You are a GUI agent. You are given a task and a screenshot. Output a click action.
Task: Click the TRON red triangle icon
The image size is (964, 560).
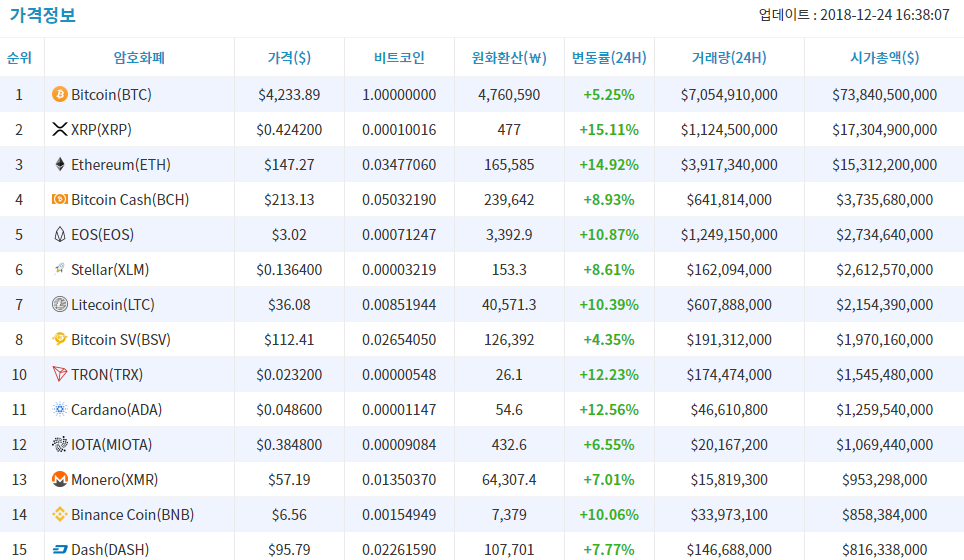pyautogui.click(x=60, y=374)
